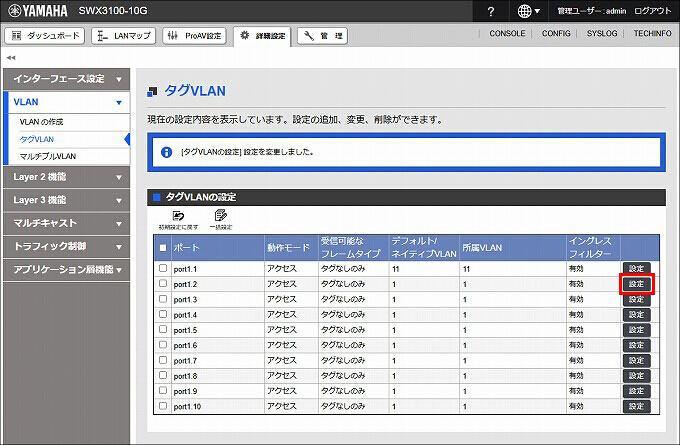Open the 管理 tab

click(324, 36)
